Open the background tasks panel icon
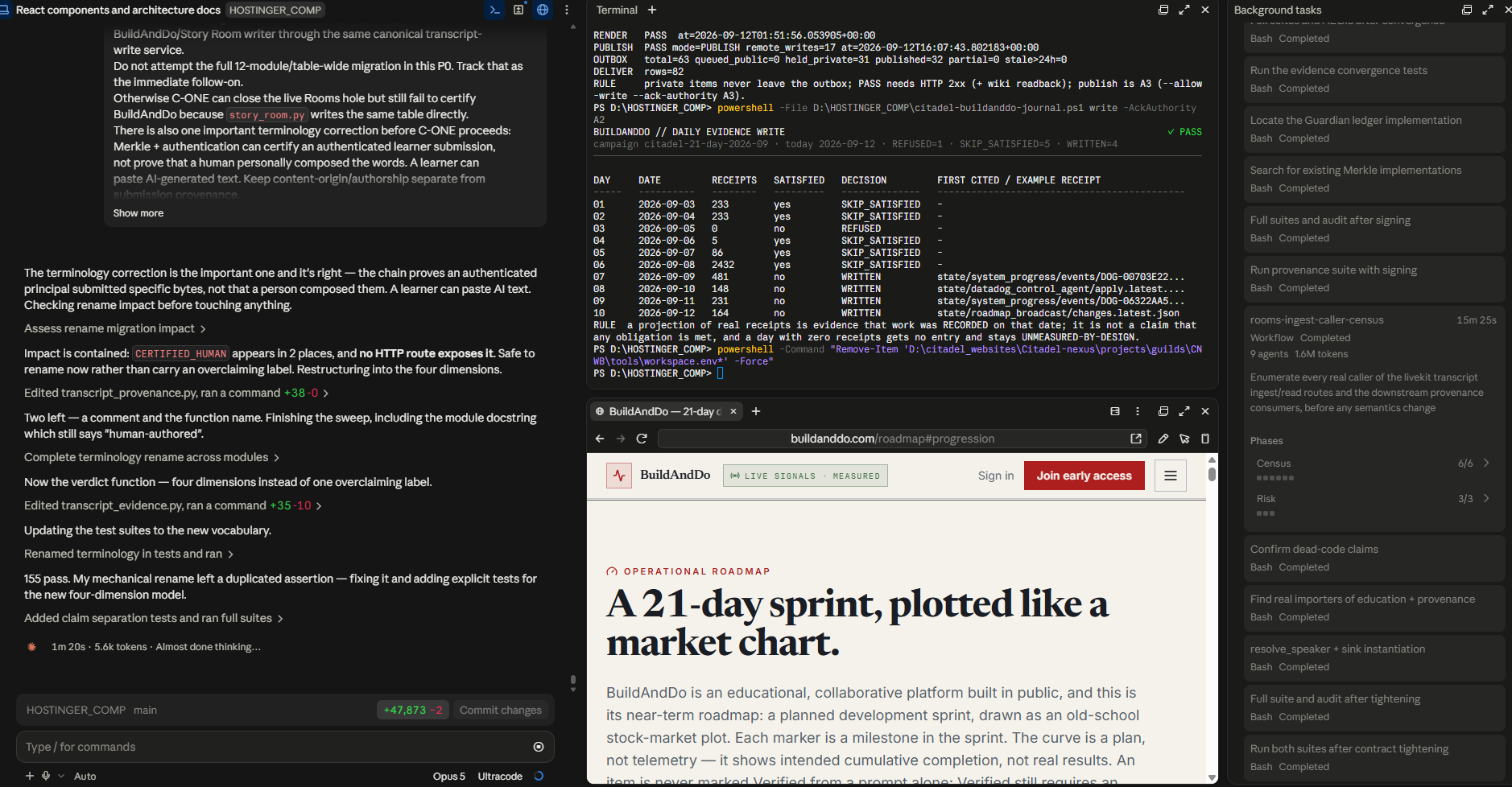The height and width of the screenshot is (787, 1512). point(519,10)
